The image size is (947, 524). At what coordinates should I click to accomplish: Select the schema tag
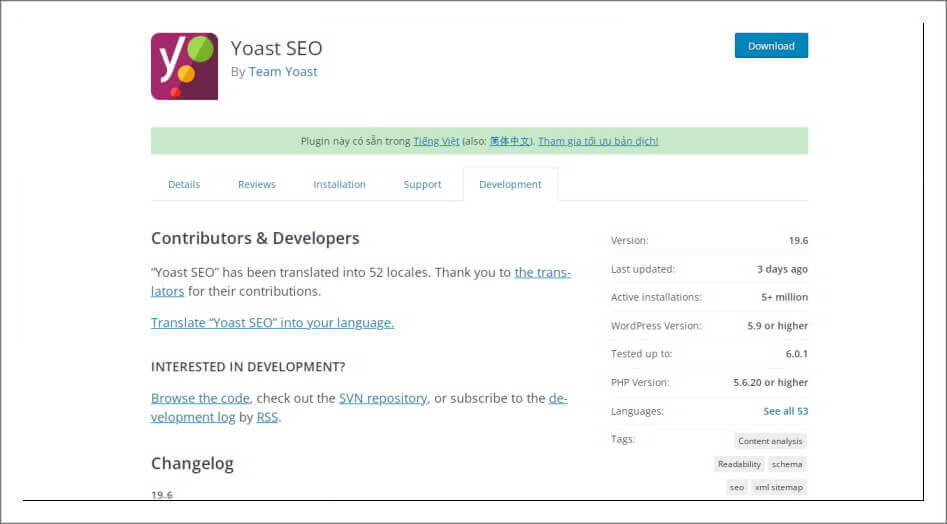(x=787, y=464)
